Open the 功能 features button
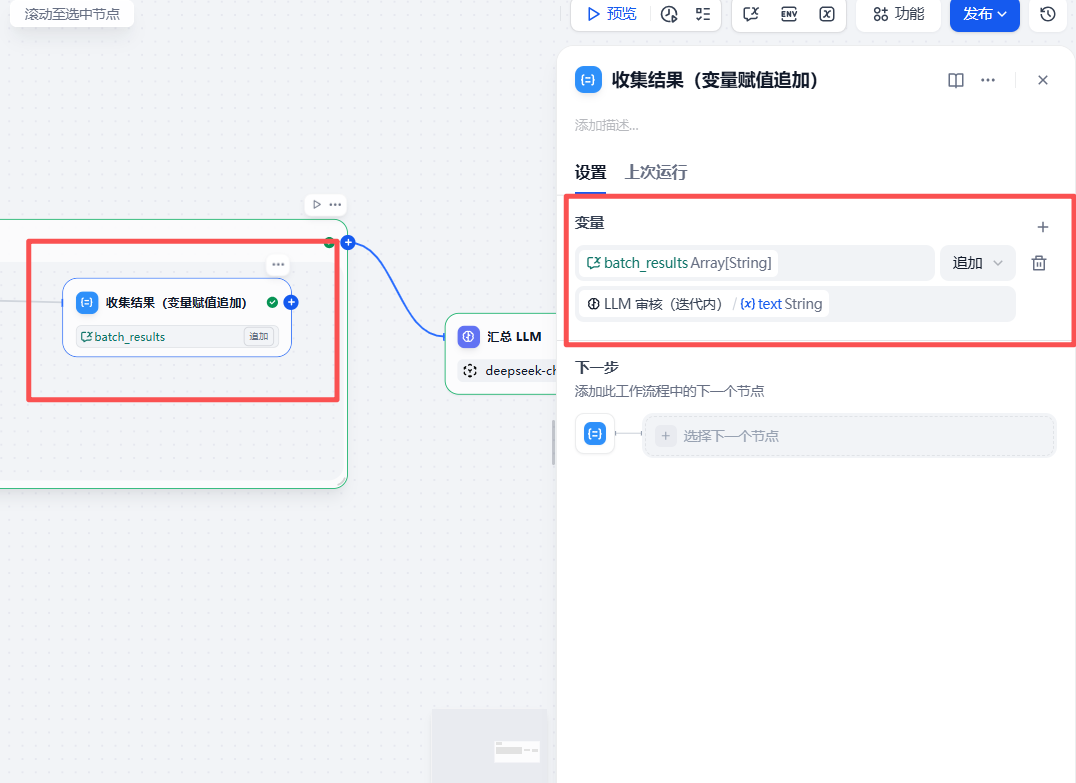Screen dimensions: 1076x783 (x=898, y=14)
